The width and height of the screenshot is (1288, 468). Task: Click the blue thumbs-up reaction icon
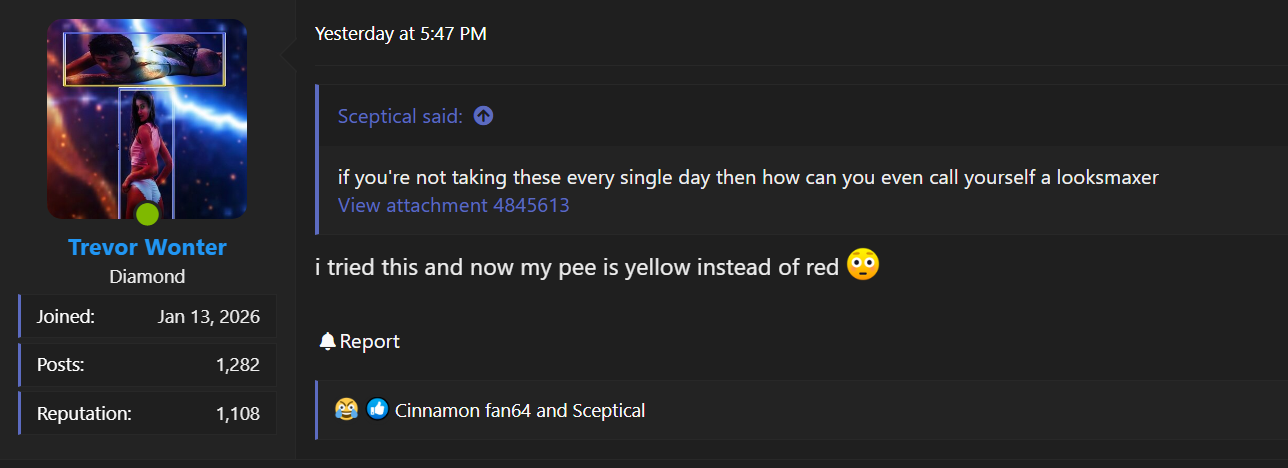pos(377,409)
